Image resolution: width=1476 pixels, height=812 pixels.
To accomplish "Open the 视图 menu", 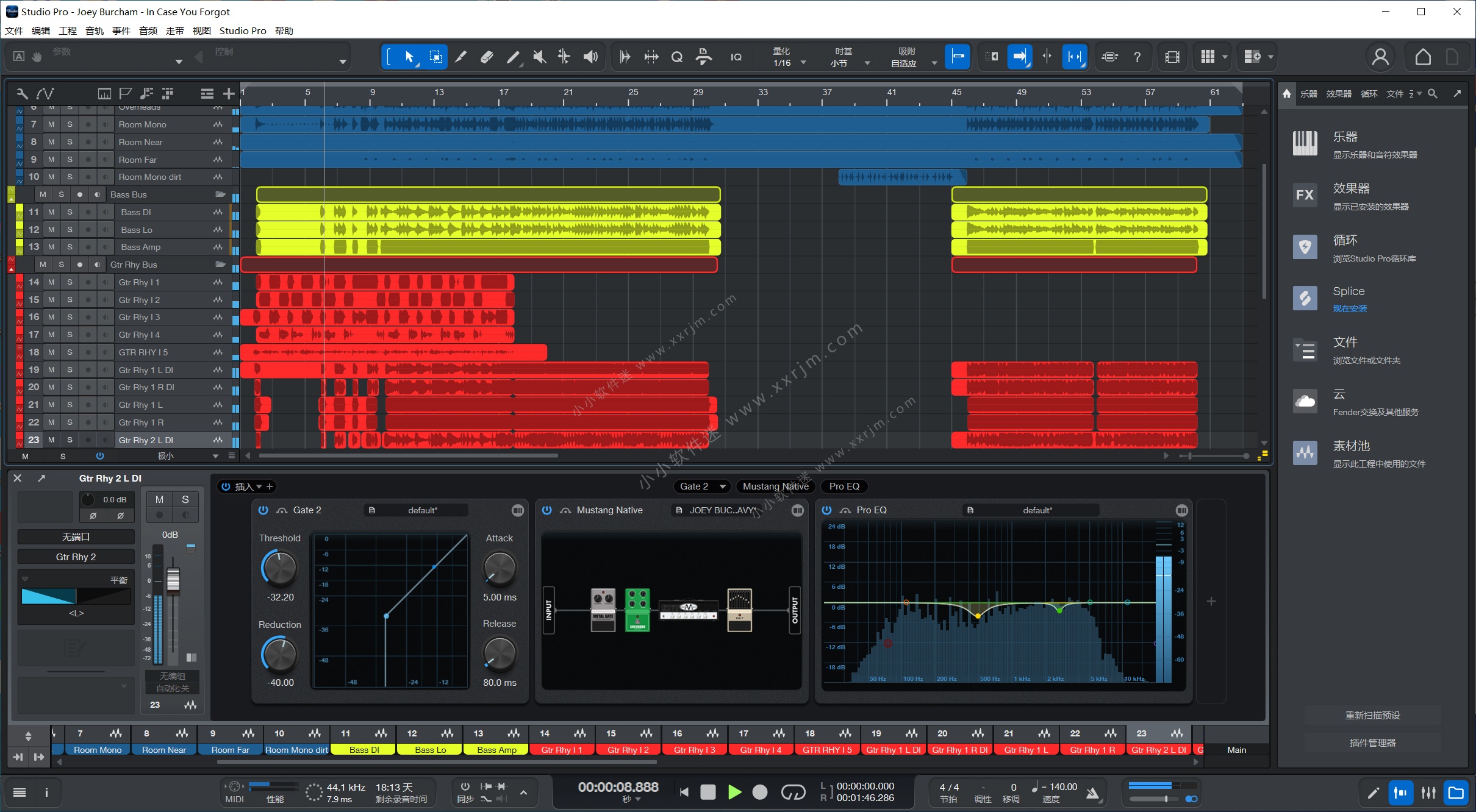I will 201,30.
